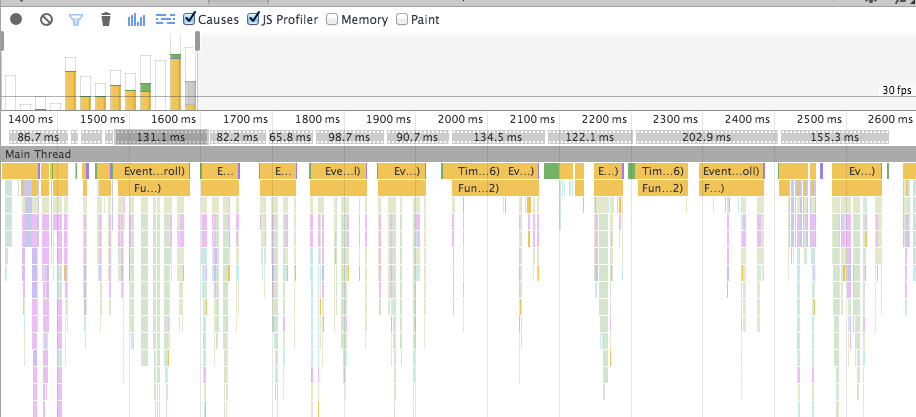Select the "Ev...)" event under the 90.7 ms frame
Image resolution: width=916 pixels, height=417 pixels.
coord(402,171)
